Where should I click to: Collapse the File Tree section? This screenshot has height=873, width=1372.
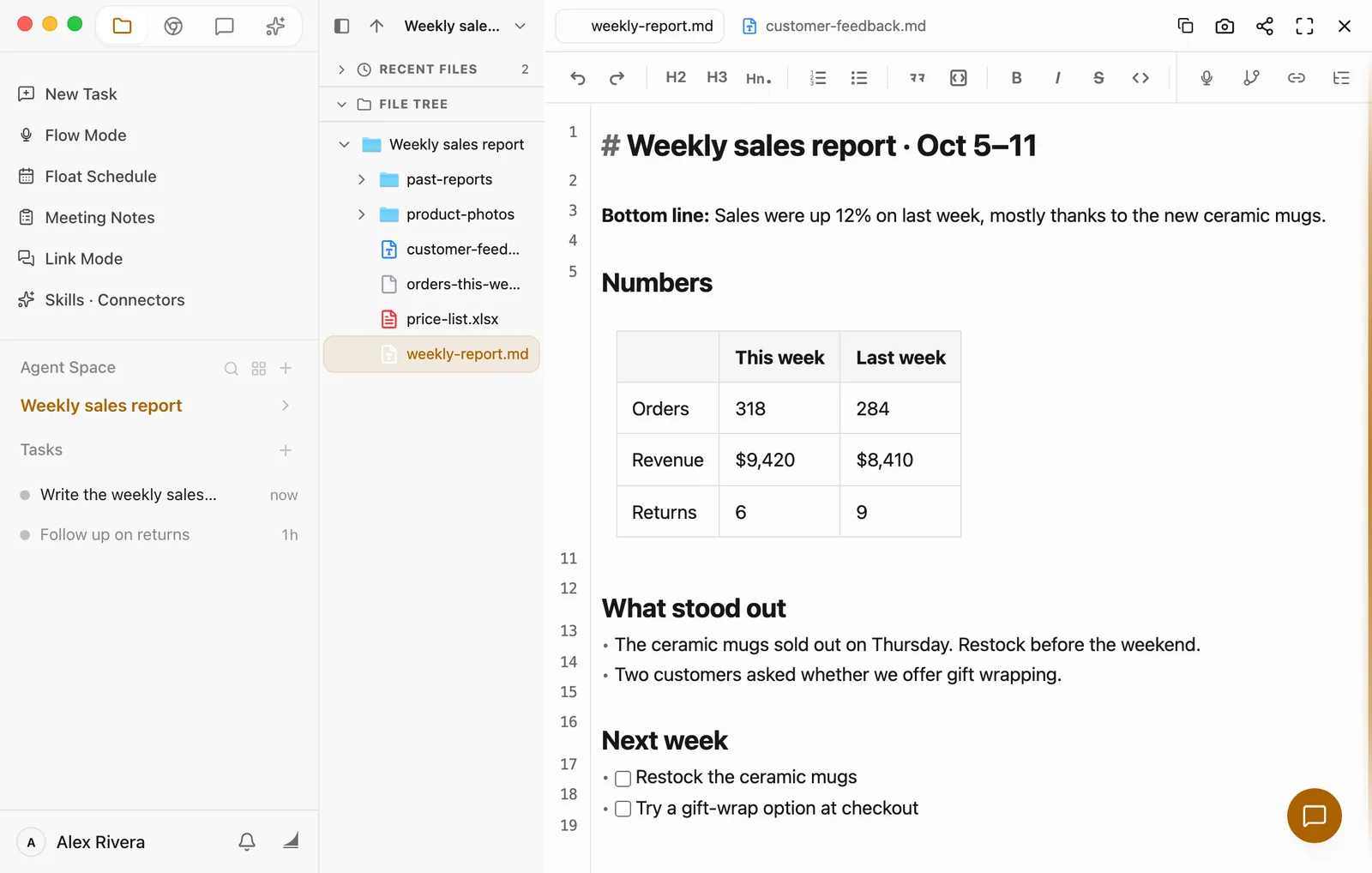coord(341,104)
